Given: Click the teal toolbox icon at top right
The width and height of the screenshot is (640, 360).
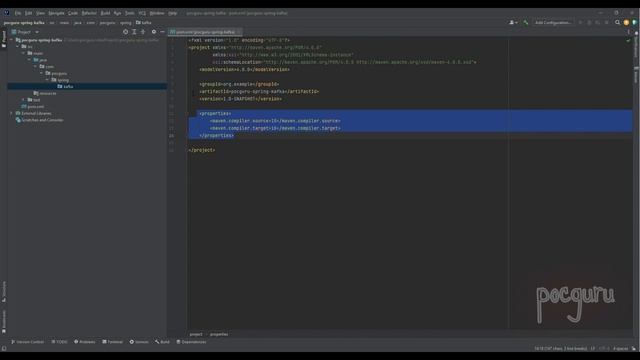Looking at the screenshot, I should click(634, 23).
